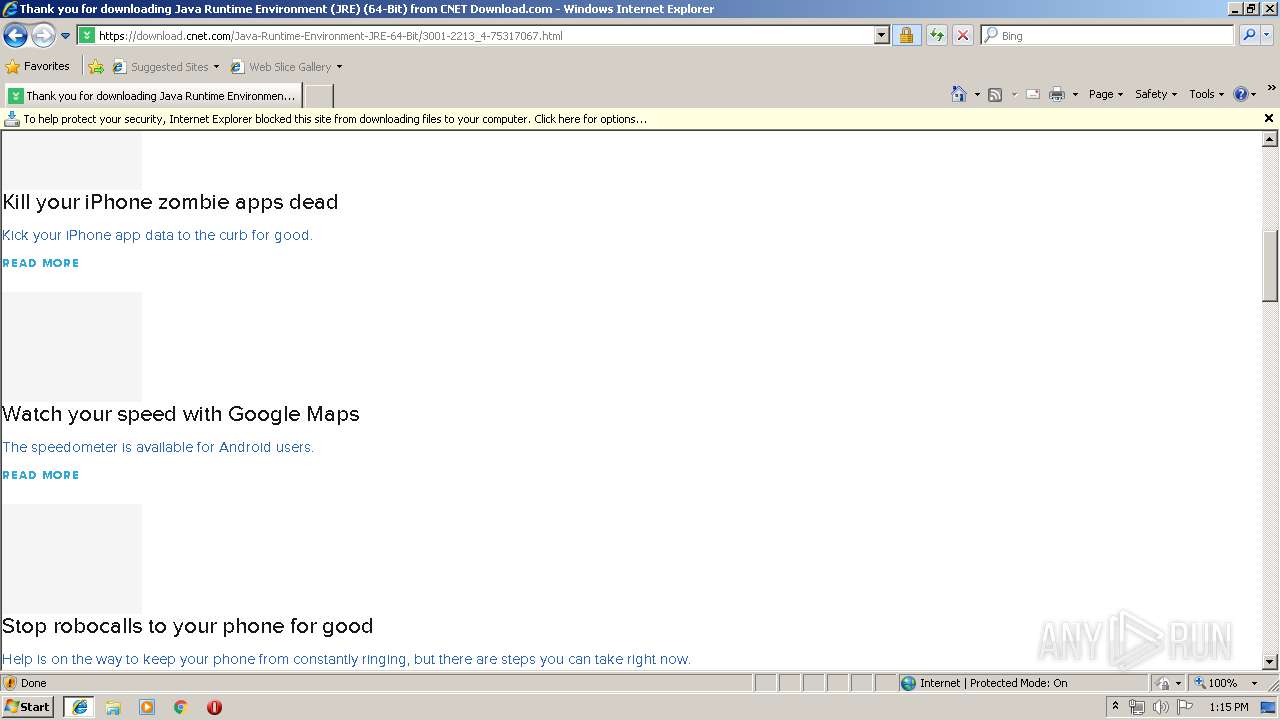Screen dimensions: 1280x720
Task: Open Suggested Sites link
Action: (x=165, y=67)
